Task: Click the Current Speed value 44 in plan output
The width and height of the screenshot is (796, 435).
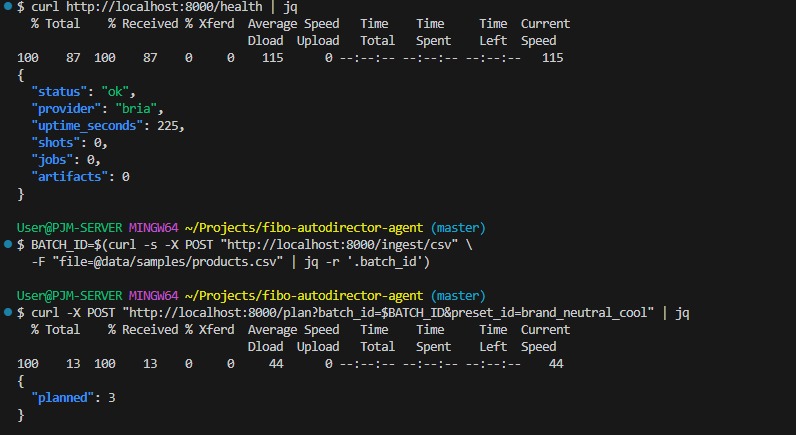Action: click(556, 364)
